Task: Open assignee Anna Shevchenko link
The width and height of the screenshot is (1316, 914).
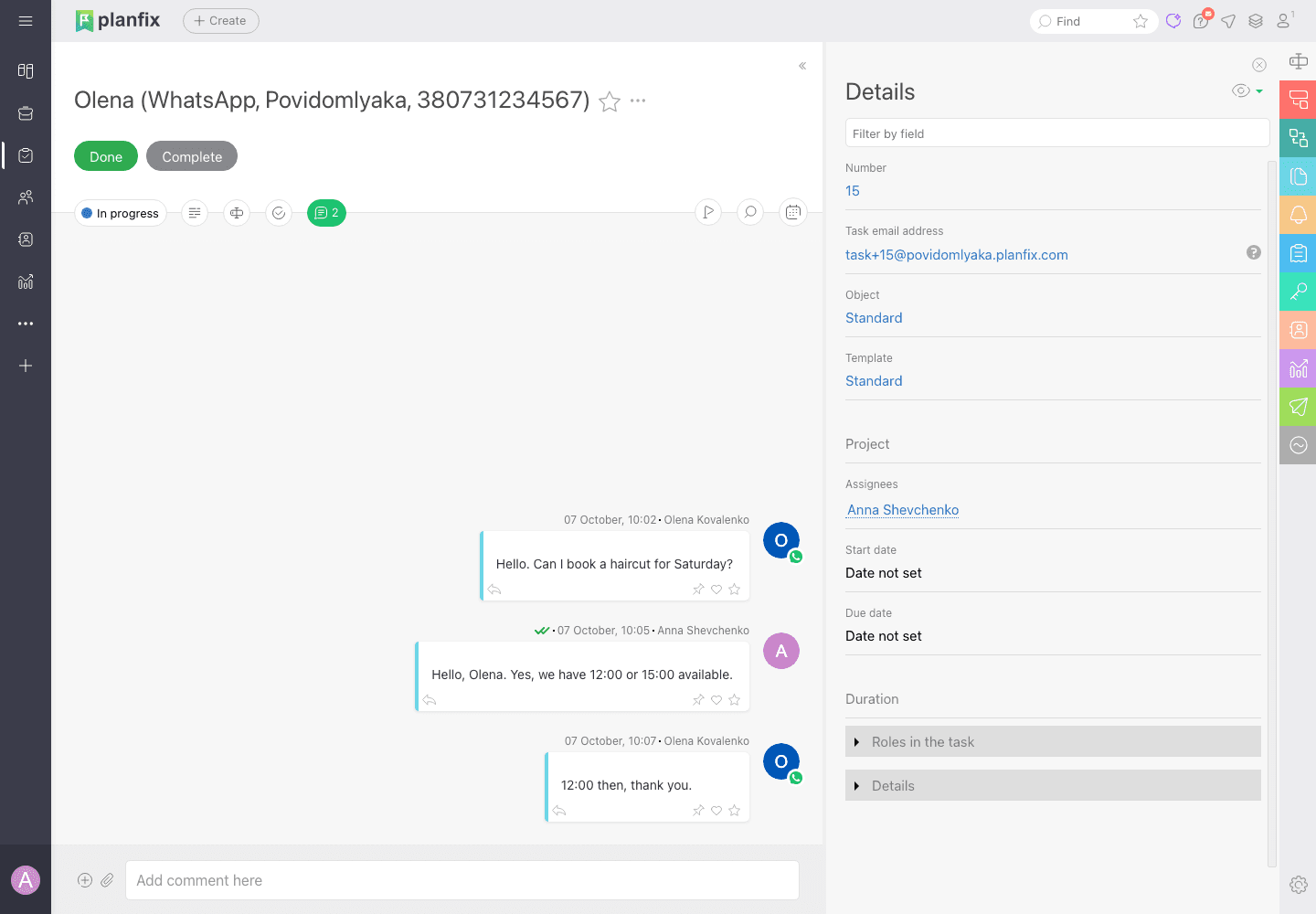Action: coord(903,510)
